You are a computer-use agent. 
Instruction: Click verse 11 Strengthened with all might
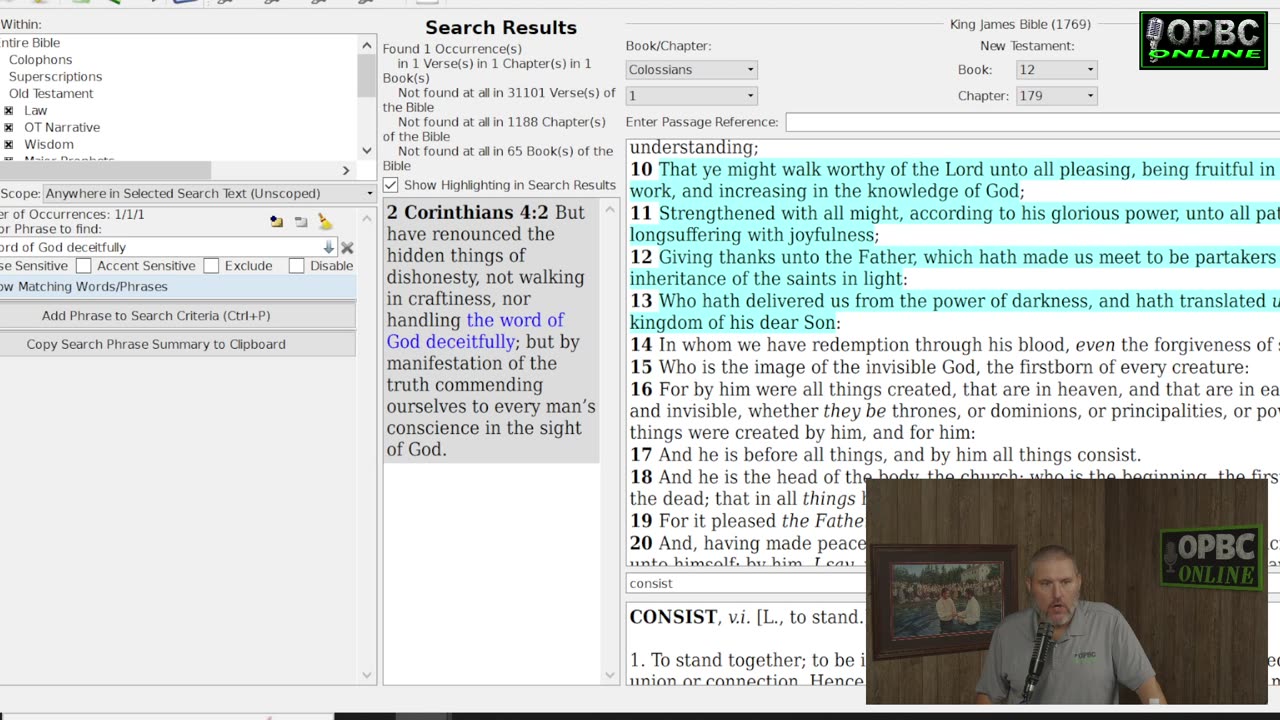click(954, 224)
